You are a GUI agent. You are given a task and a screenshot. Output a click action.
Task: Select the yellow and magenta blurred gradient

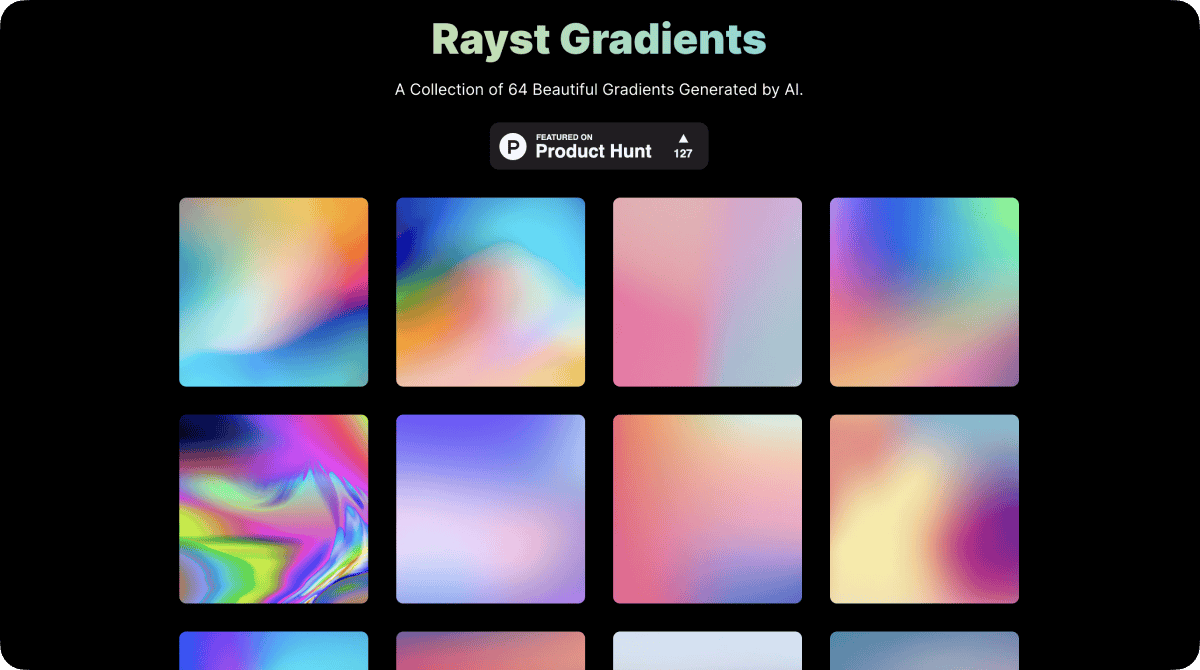(x=924, y=509)
